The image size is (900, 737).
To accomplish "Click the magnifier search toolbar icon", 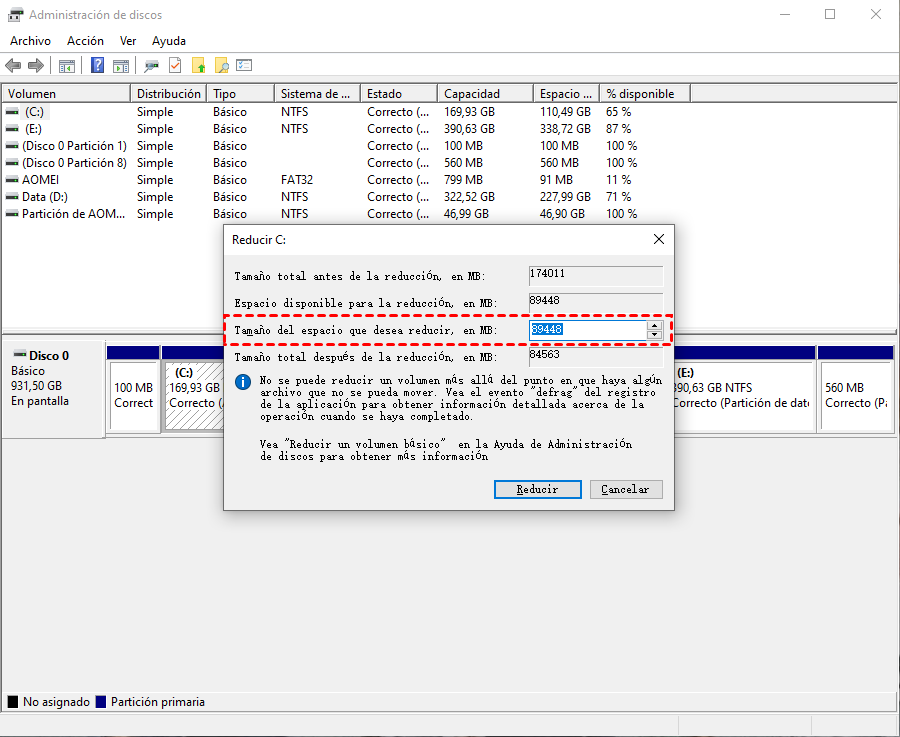I will click(x=222, y=66).
